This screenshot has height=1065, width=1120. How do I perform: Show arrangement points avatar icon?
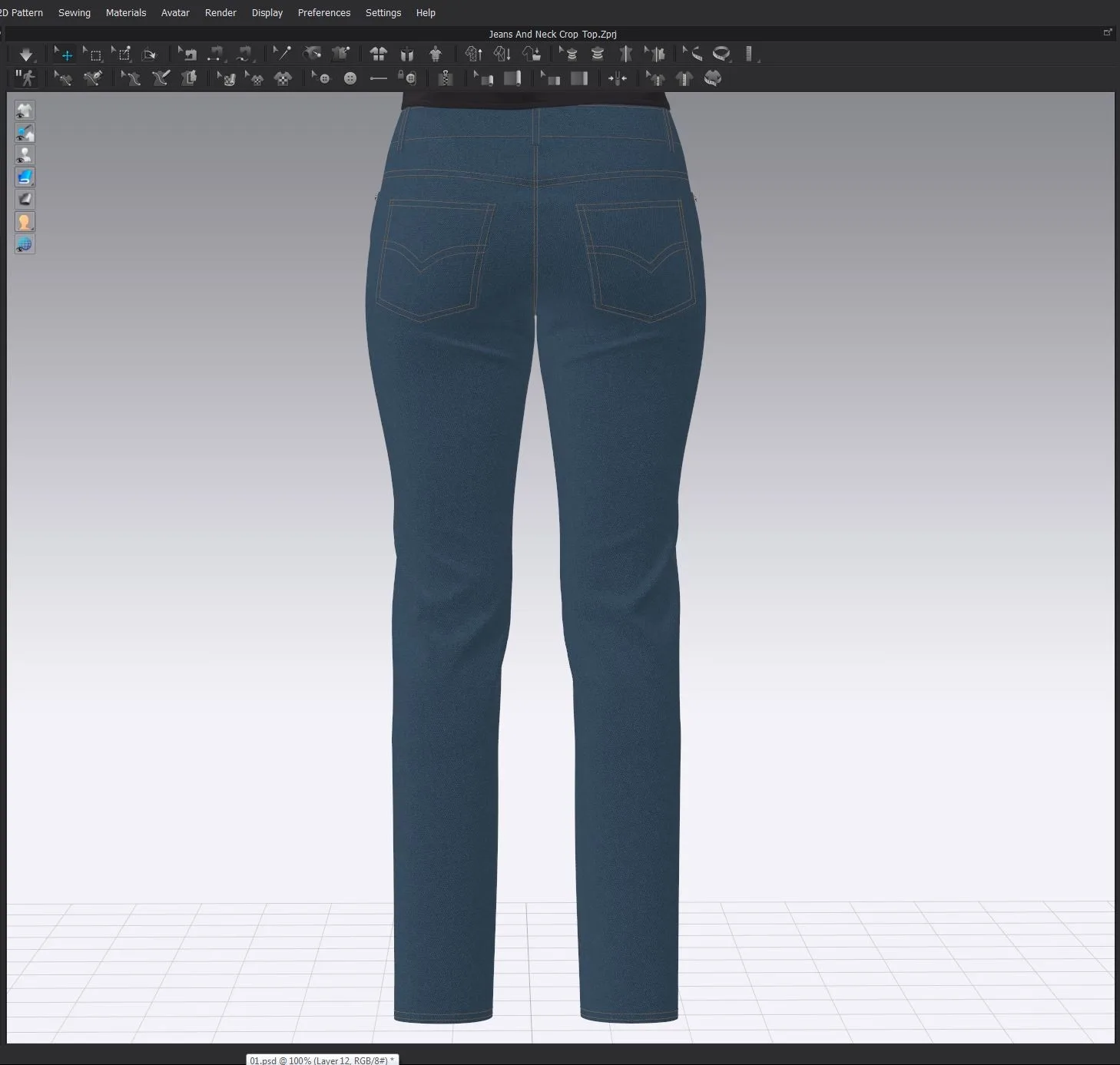(x=436, y=54)
